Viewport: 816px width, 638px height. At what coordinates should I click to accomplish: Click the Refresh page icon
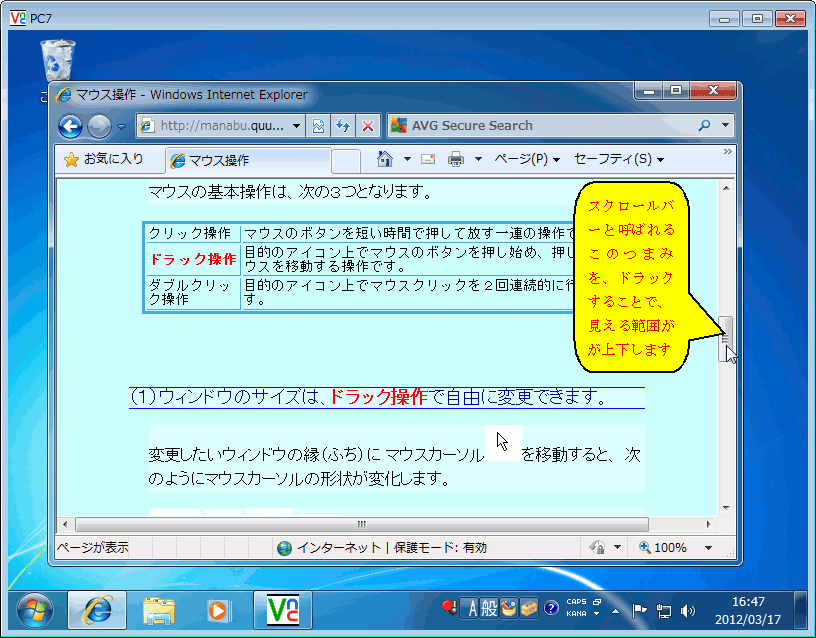[x=343, y=126]
